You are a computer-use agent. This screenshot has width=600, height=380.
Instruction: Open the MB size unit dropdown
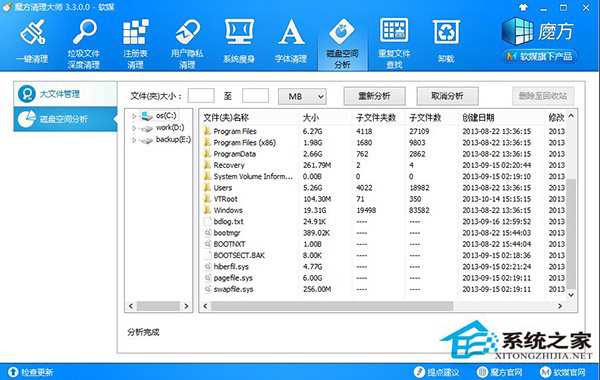point(302,96)
